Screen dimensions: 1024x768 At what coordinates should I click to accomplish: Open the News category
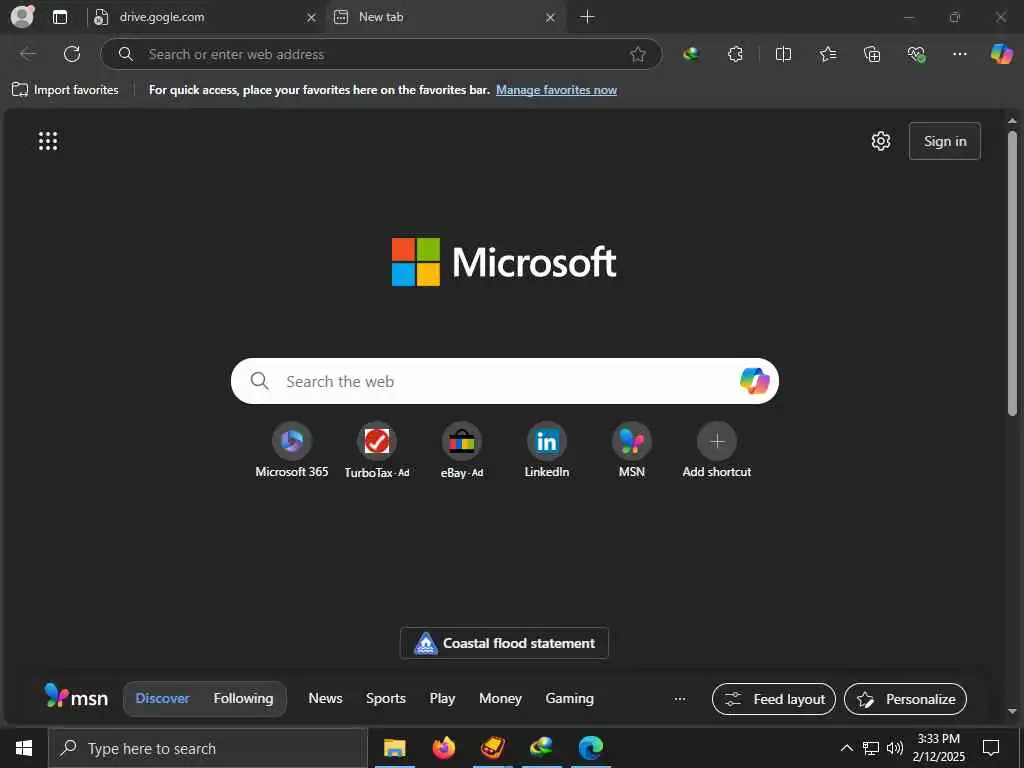[325, 698]
